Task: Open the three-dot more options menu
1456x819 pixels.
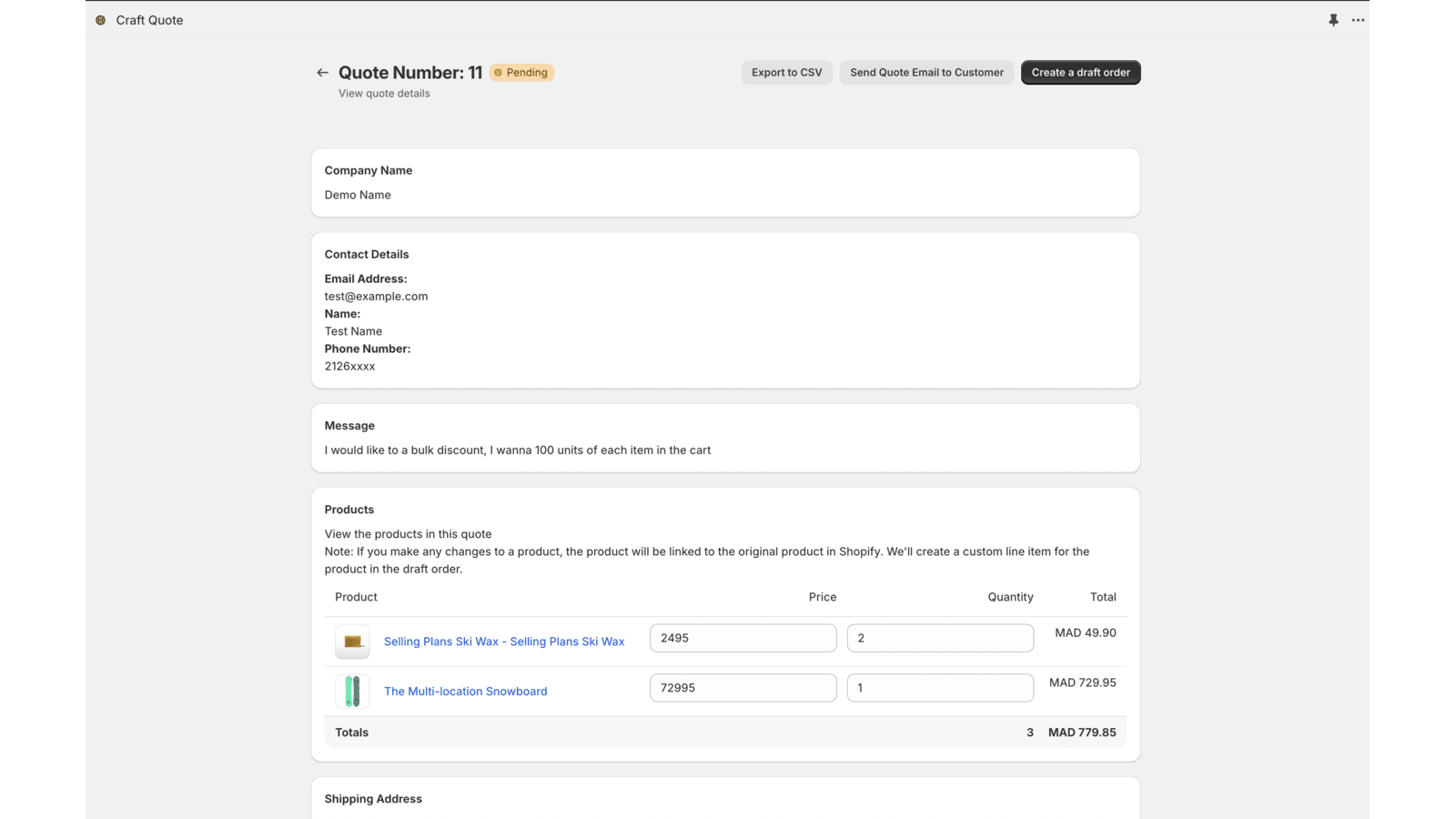Action: (x=1358, y=20)
